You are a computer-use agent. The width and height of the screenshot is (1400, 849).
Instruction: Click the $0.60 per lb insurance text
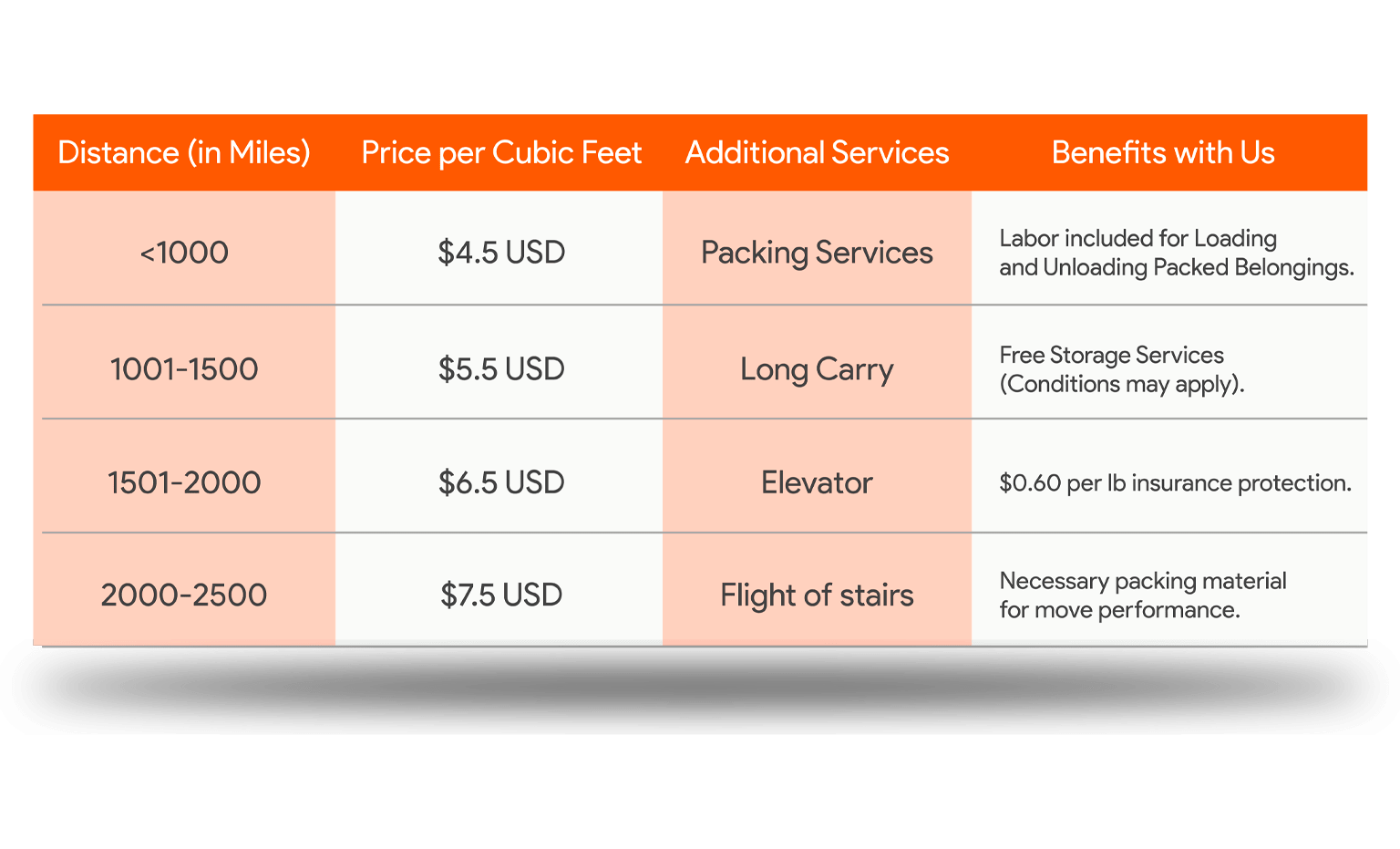(x=1176, y=483)
